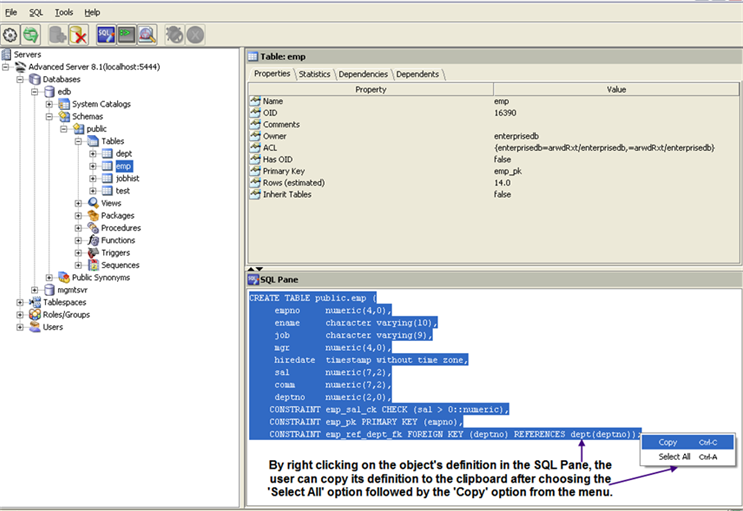Collapse the Tables node
This screenshot has height=511, width=743.
(x=79, y=141)
